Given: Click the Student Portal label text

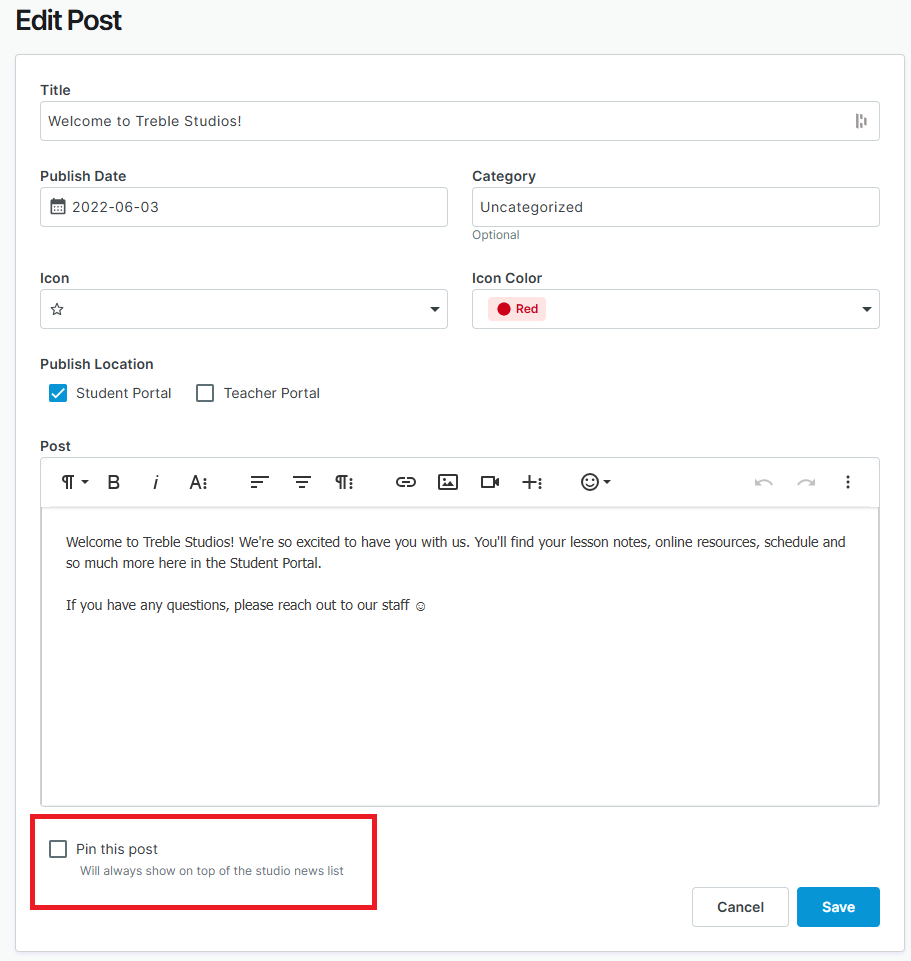Looking at the screenshot, I should point(123,393).
